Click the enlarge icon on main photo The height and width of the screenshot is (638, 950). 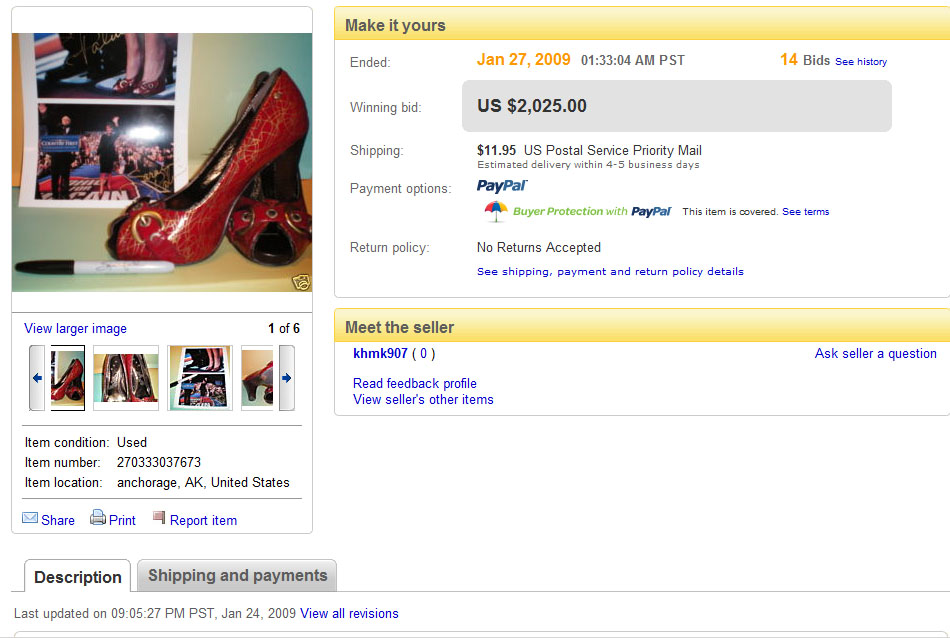[x=301, y=282]
